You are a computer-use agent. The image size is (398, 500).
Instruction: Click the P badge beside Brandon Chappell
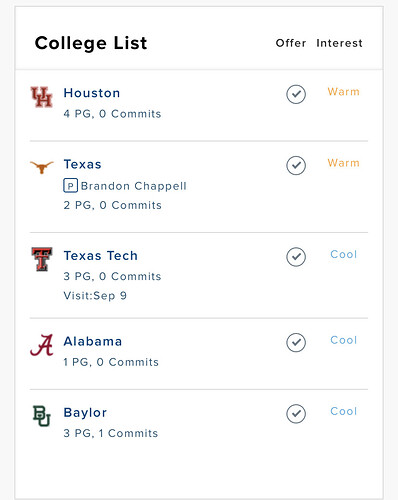70,186
